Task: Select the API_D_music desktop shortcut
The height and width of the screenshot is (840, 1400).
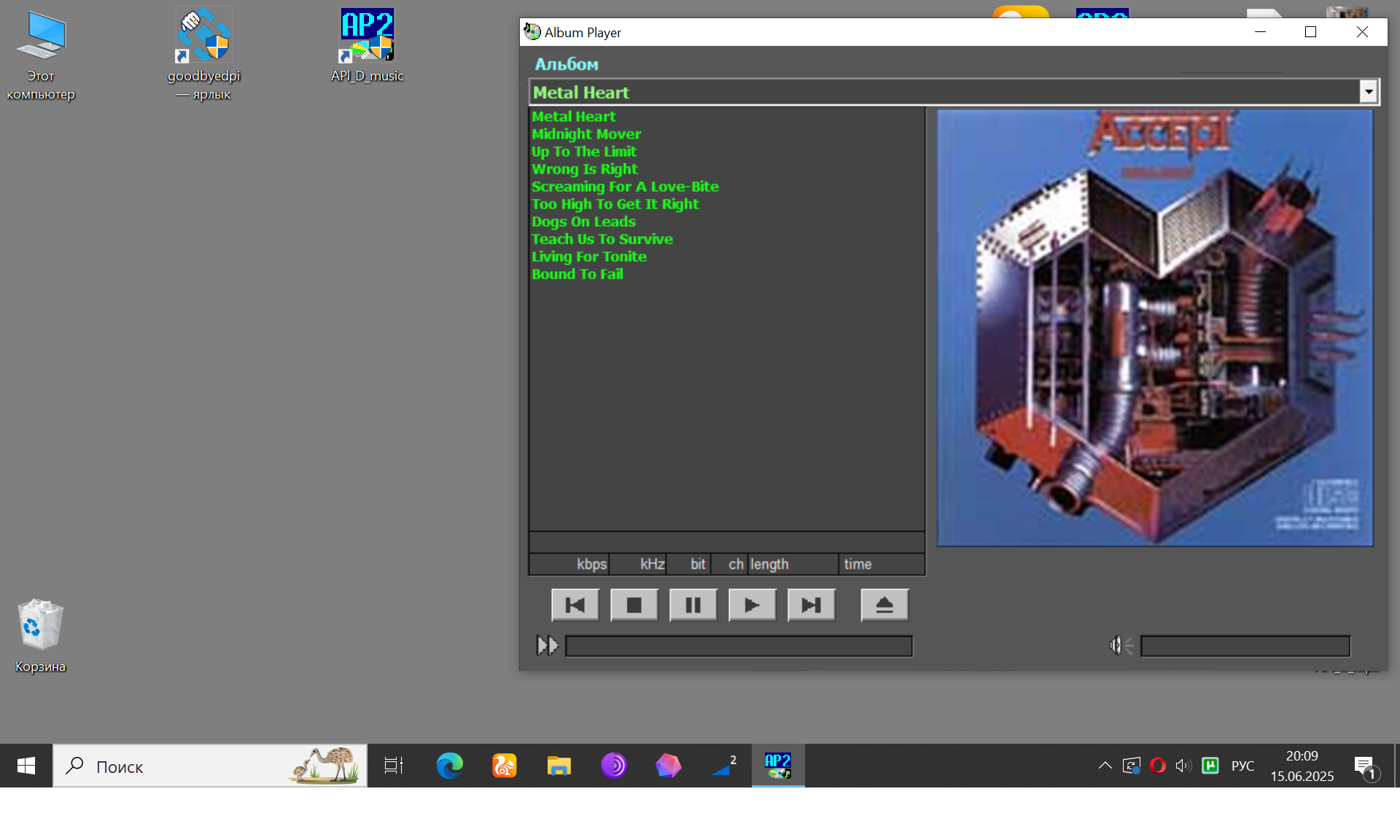Action: pyautogui.click(x=367, y=45)
